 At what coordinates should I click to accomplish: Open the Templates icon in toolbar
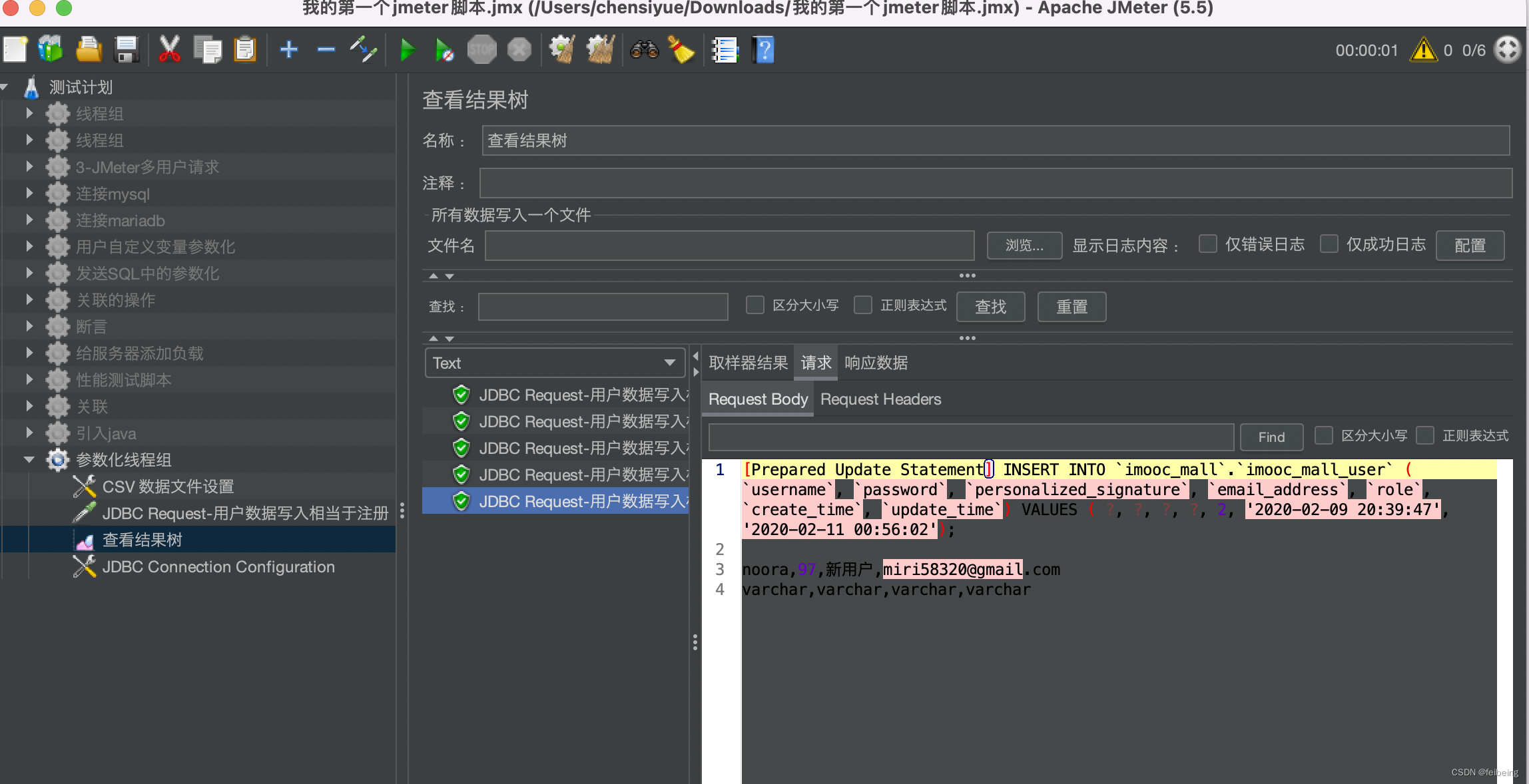coord(51,50)
